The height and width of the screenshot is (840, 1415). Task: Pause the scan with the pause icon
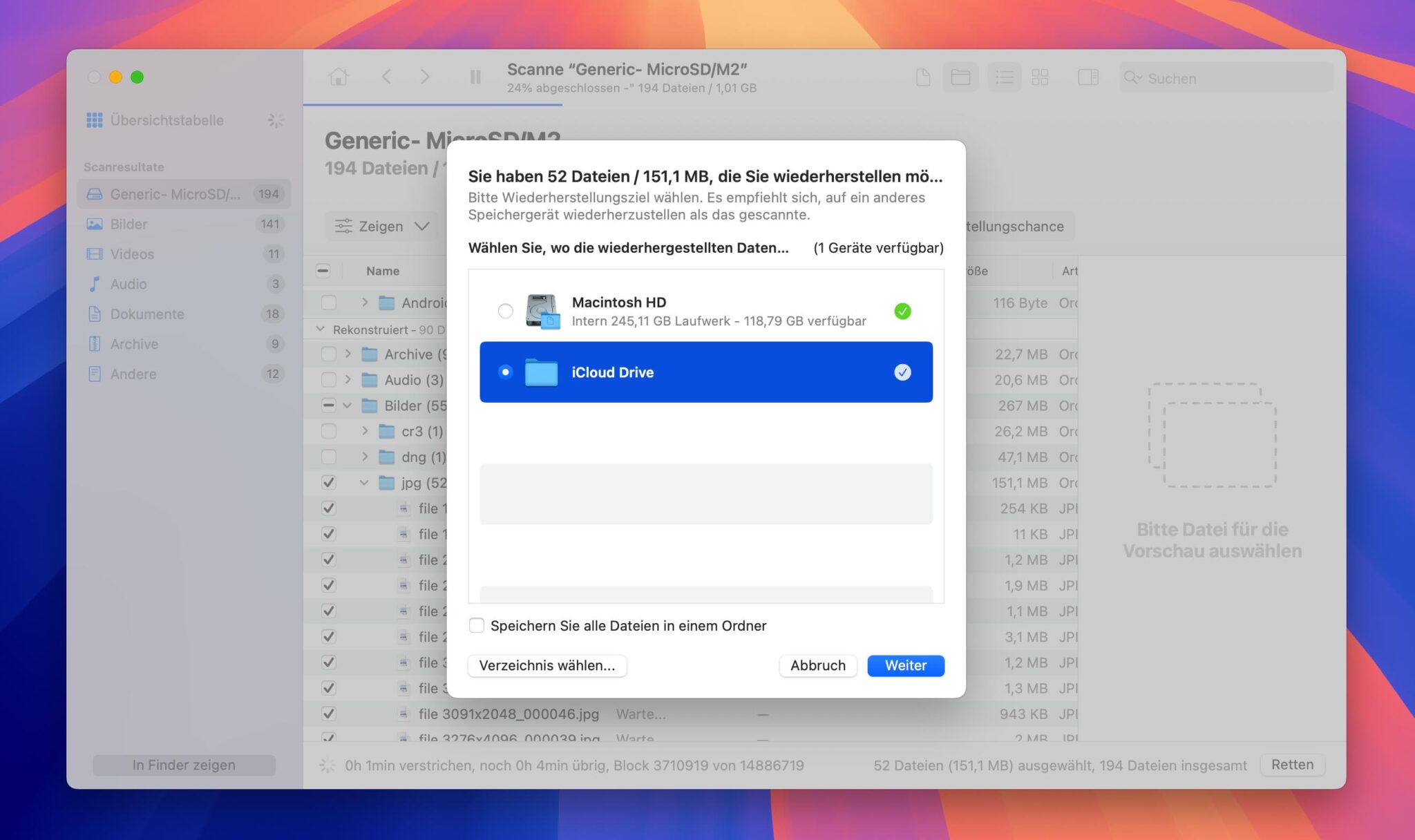pos(475,77)
